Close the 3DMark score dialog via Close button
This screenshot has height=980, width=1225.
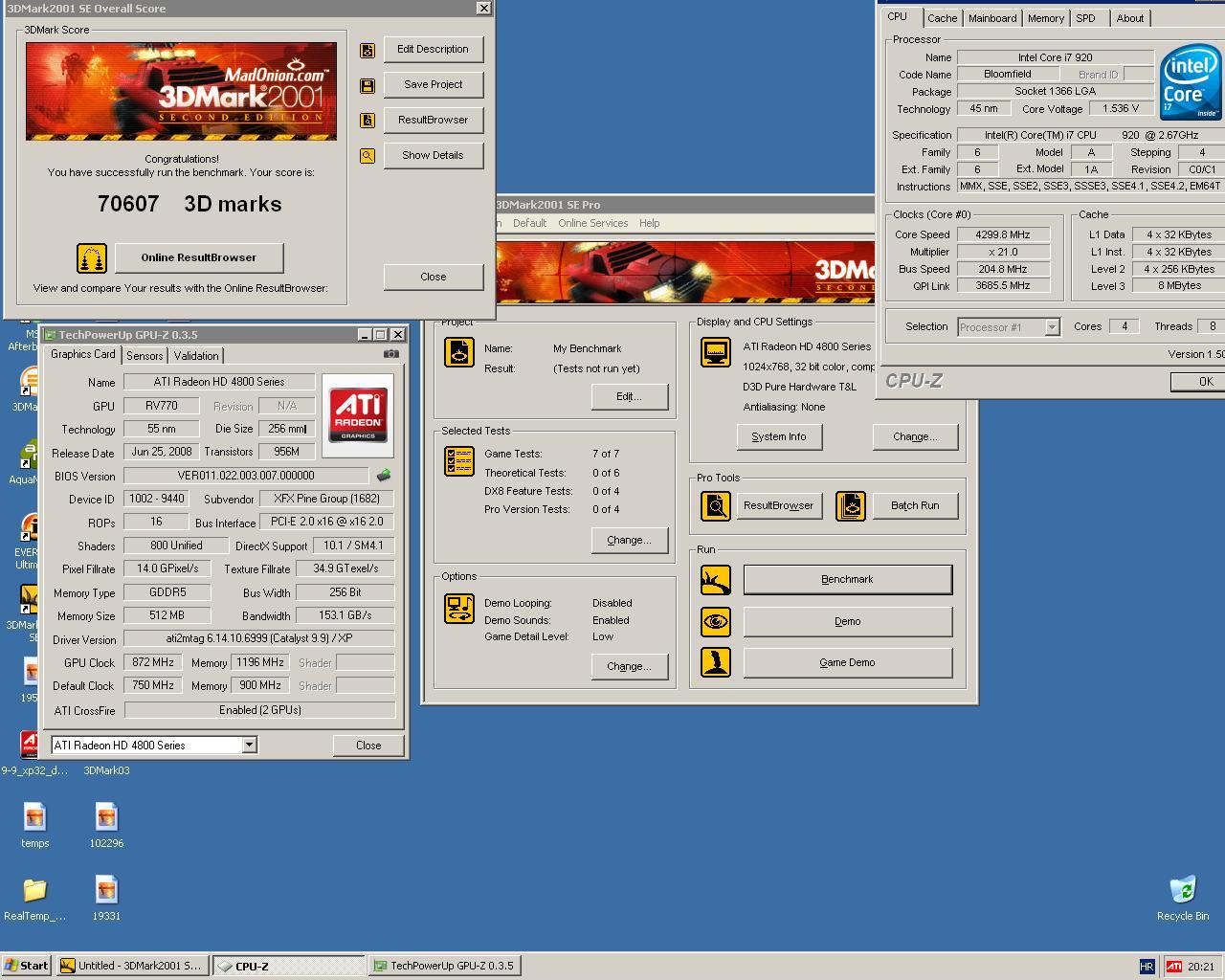433,277
